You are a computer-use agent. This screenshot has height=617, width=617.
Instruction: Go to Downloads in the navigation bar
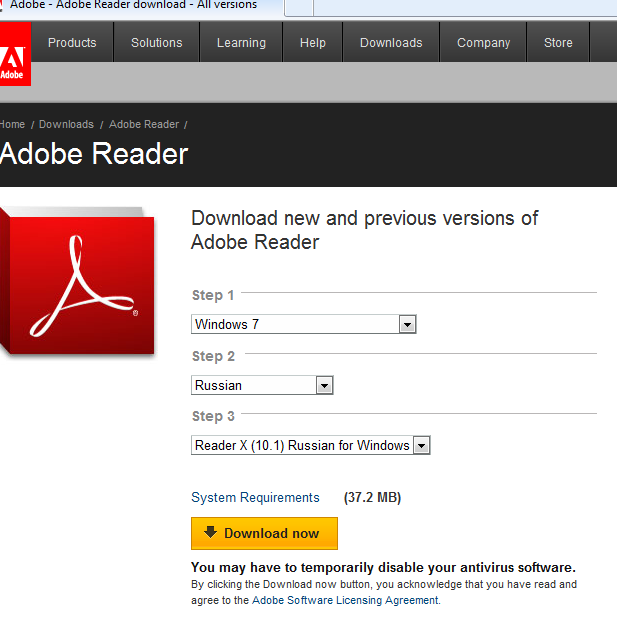tap(391, 43)
